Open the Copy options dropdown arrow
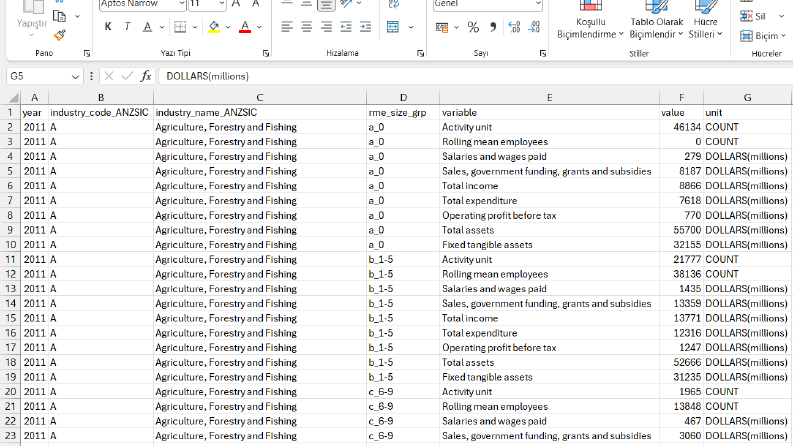The height and width of the screenshot is (446, 793). click(77, 17)
